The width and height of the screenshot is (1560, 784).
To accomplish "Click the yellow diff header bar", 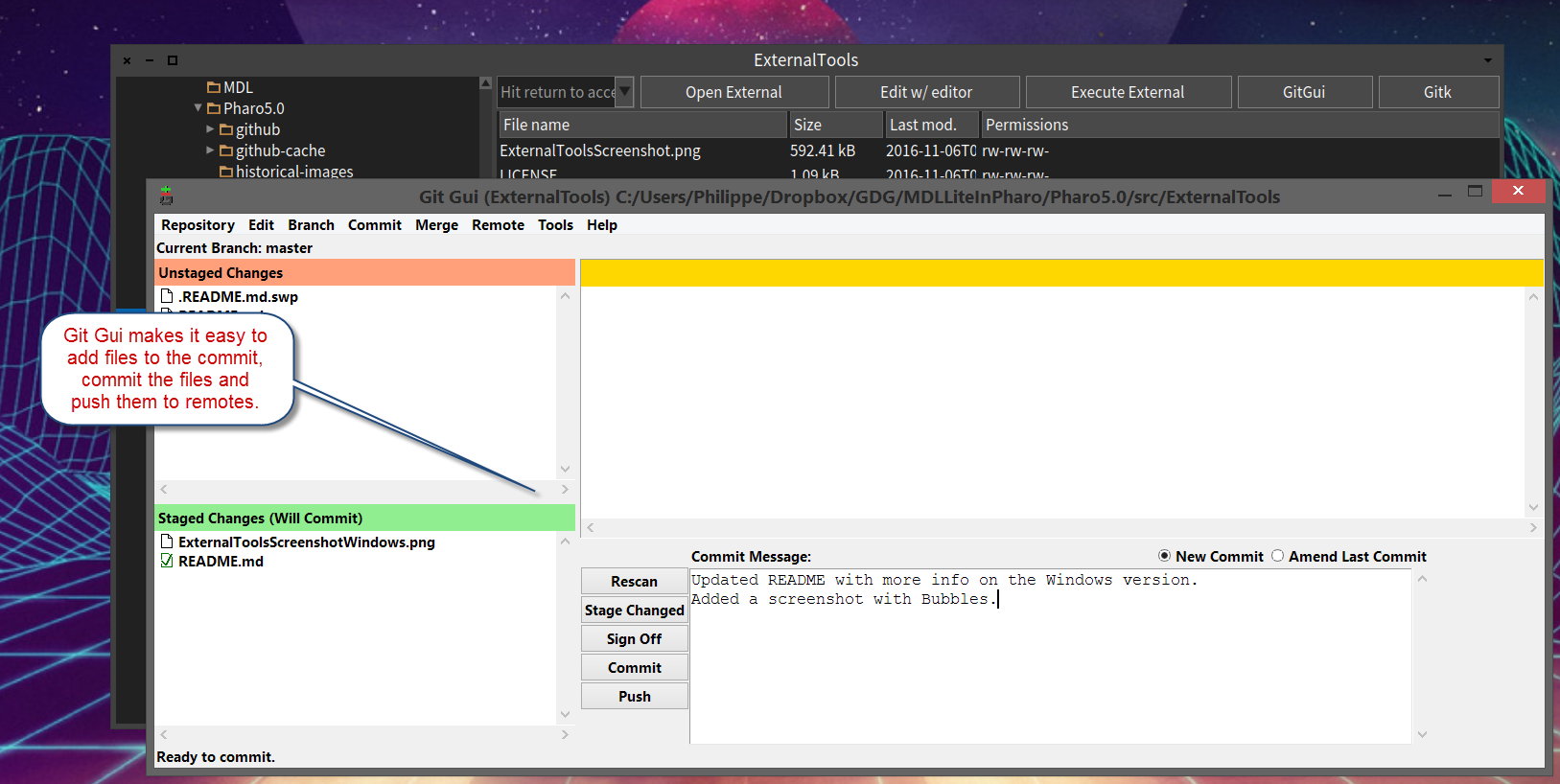I will click(1061, 272).
